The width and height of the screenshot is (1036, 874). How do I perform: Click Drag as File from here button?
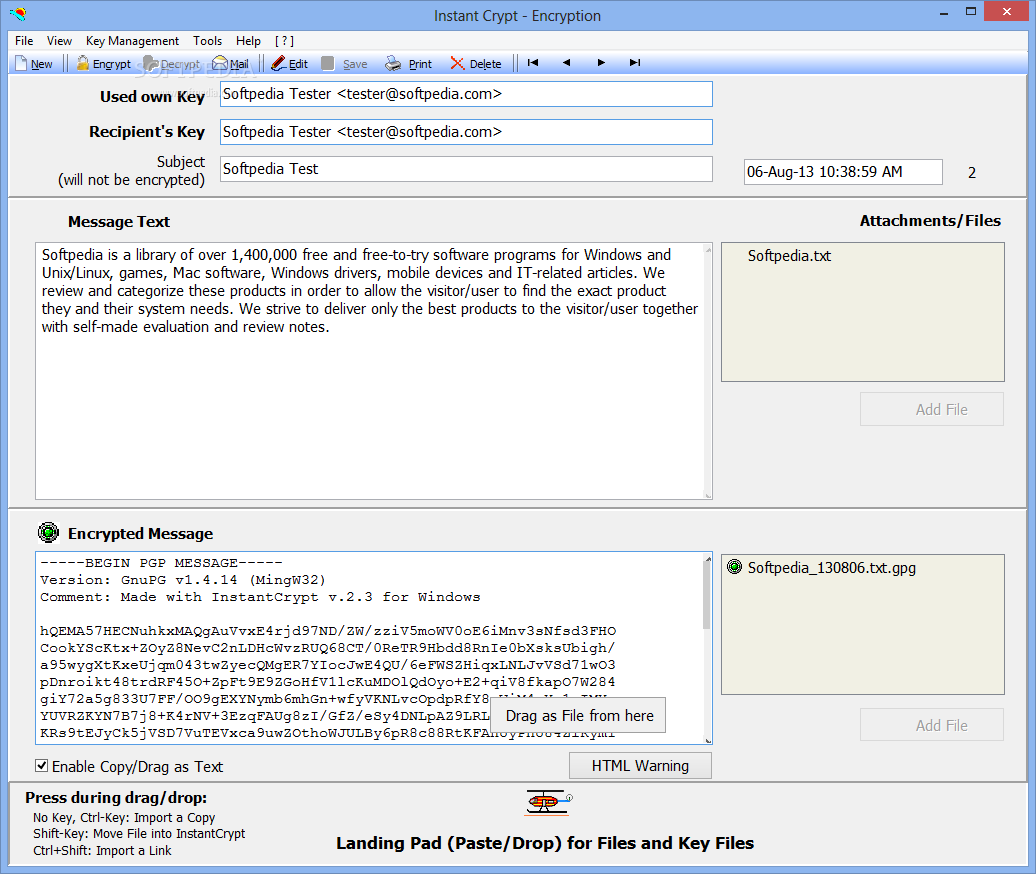[x=579, y=715]
